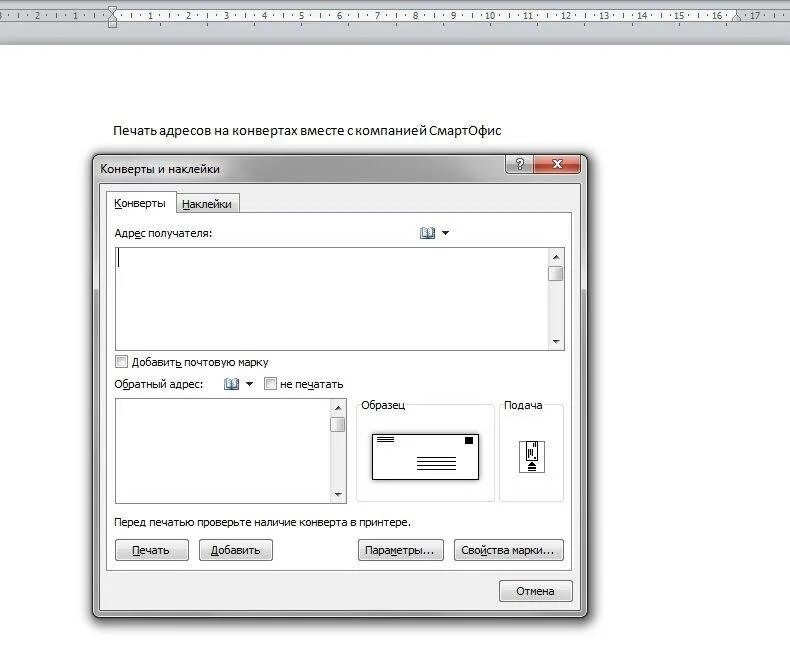This screenshot has width=790, height=650.
Task: Click the Подача feed method icon
Action: pyautogui.click(x=532, y=457)
